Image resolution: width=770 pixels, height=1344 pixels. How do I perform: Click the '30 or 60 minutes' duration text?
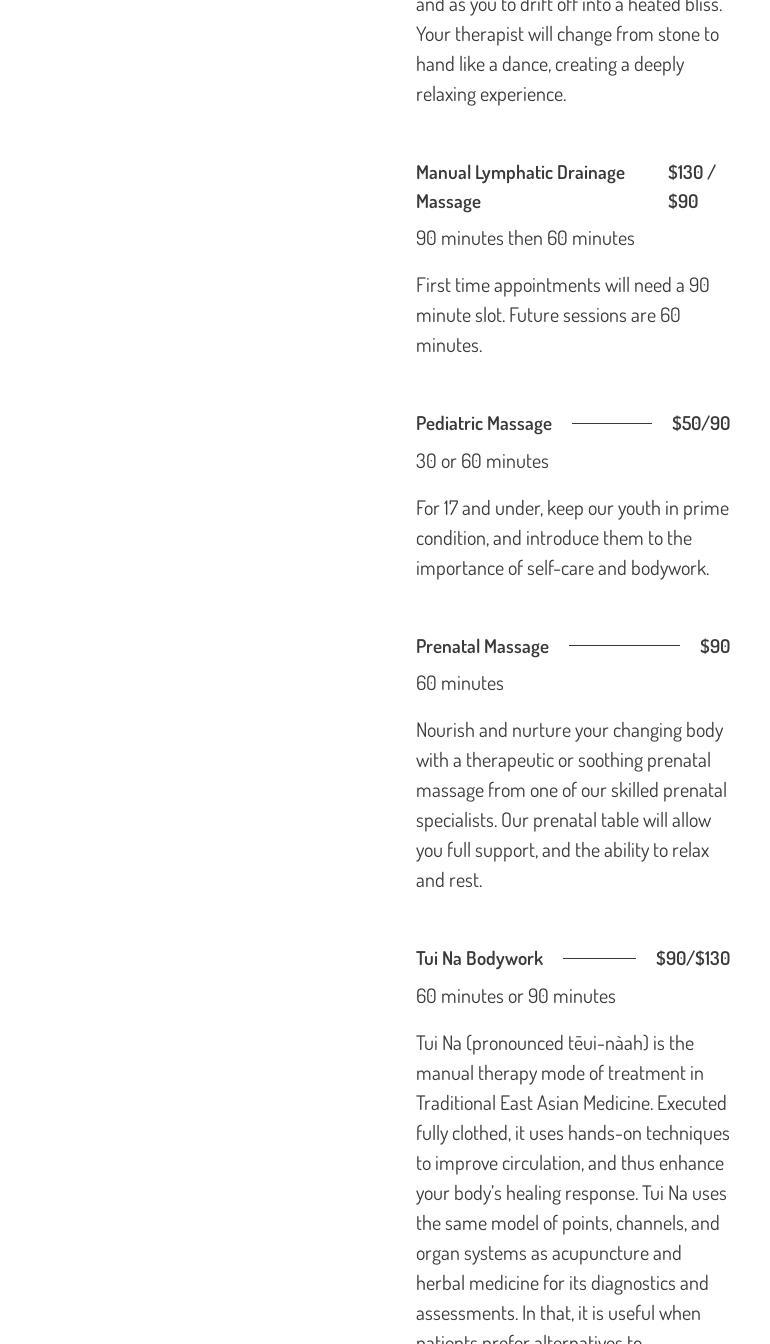482,461
